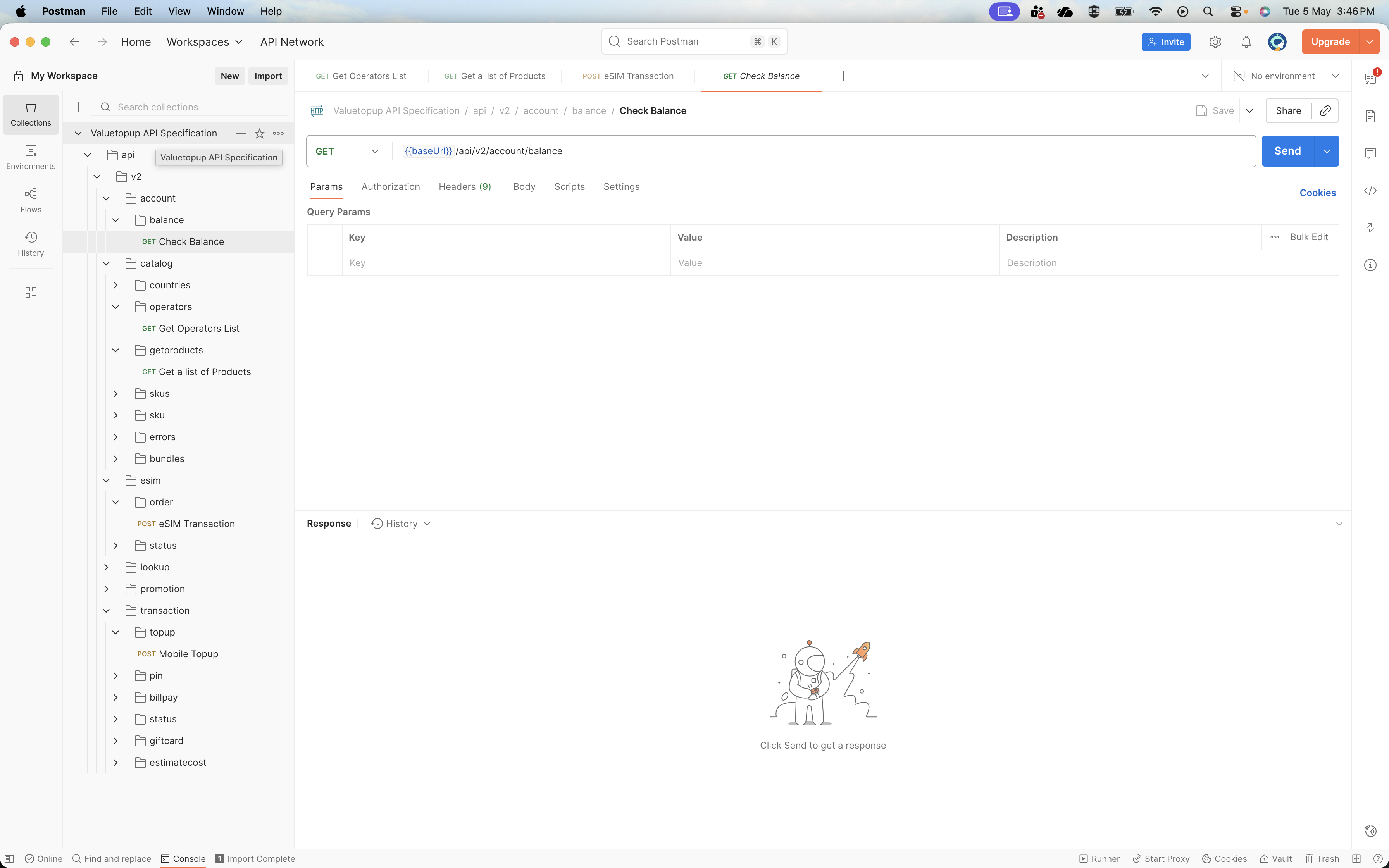
Task: Click the Invite button
Action: 1166,42
